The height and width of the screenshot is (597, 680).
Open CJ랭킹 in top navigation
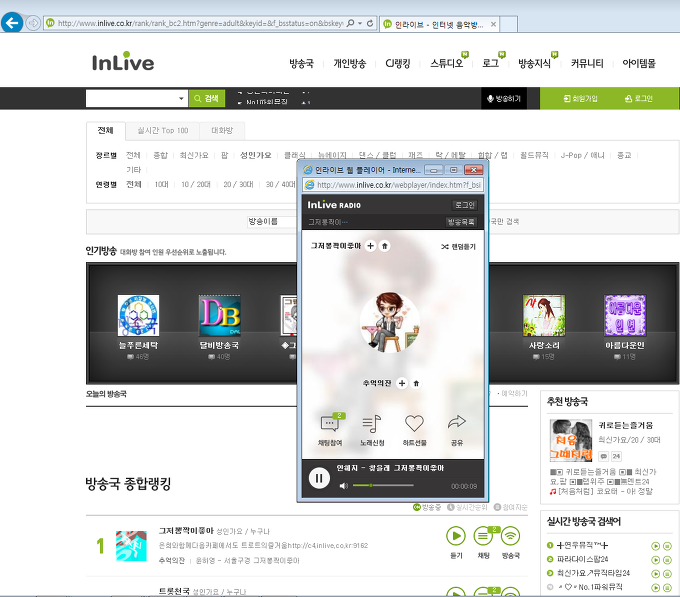(398, 64)
